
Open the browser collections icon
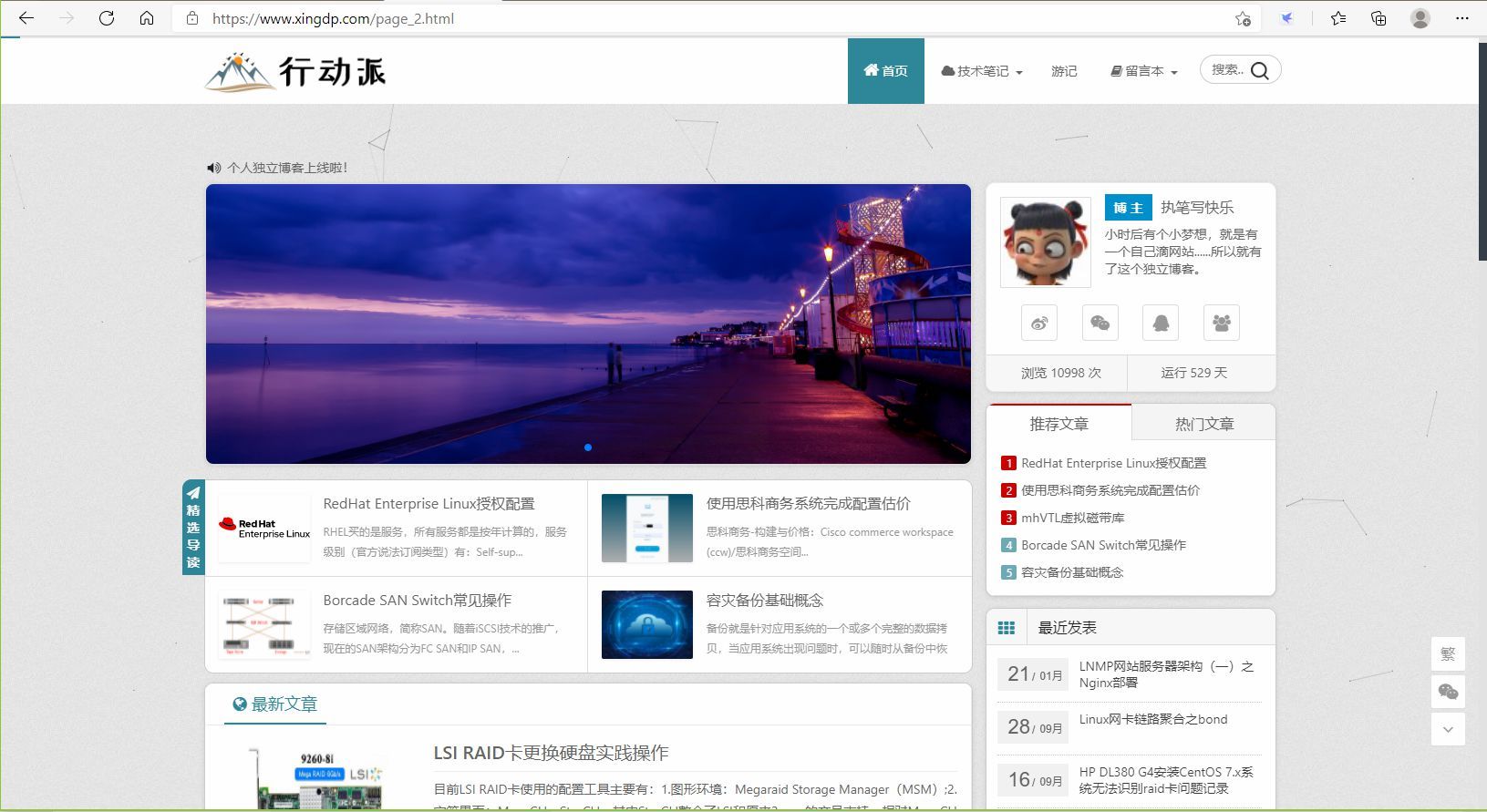point(1379,18)
